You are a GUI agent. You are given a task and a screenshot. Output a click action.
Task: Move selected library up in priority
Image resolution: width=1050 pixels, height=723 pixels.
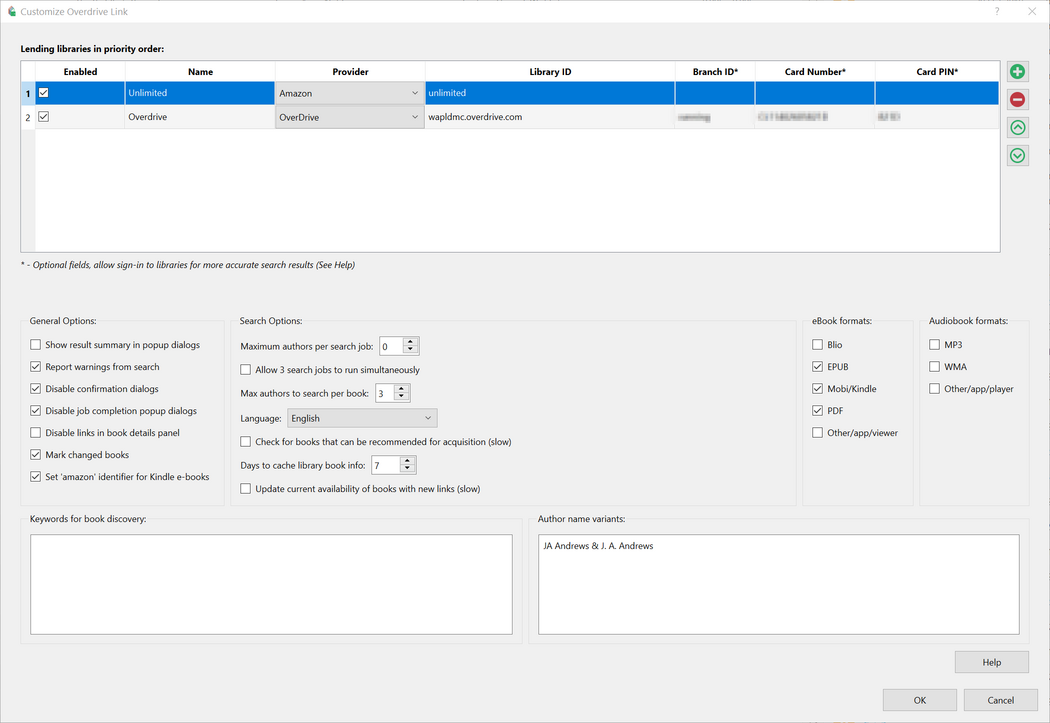tap(1017, 128)
